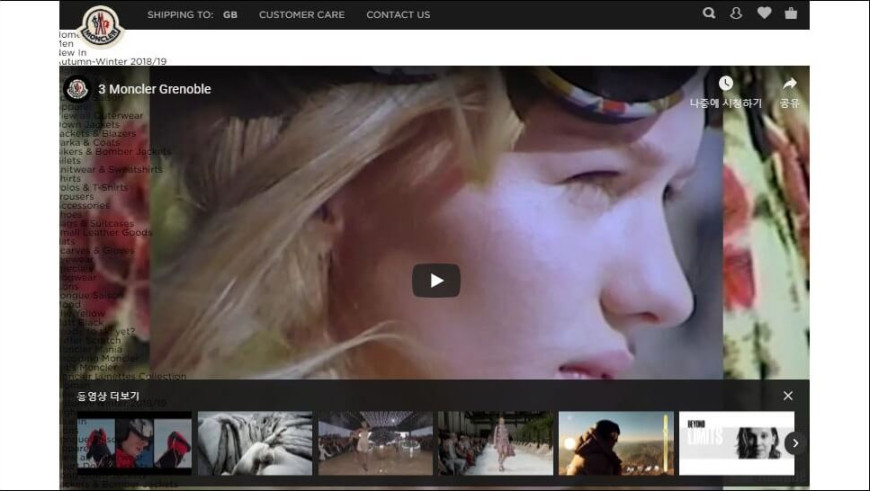Open the wishlist heart icon
This screenshot has width=870, height=491.
(764, 13)
